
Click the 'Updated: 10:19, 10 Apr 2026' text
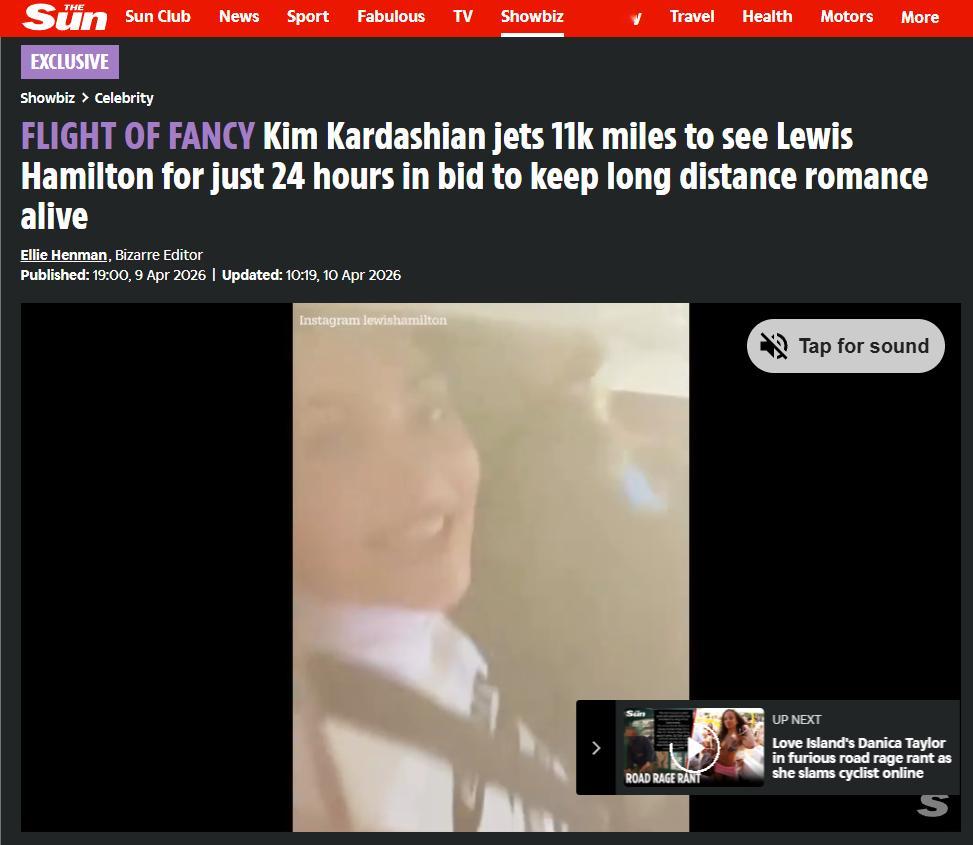point(312,275)
